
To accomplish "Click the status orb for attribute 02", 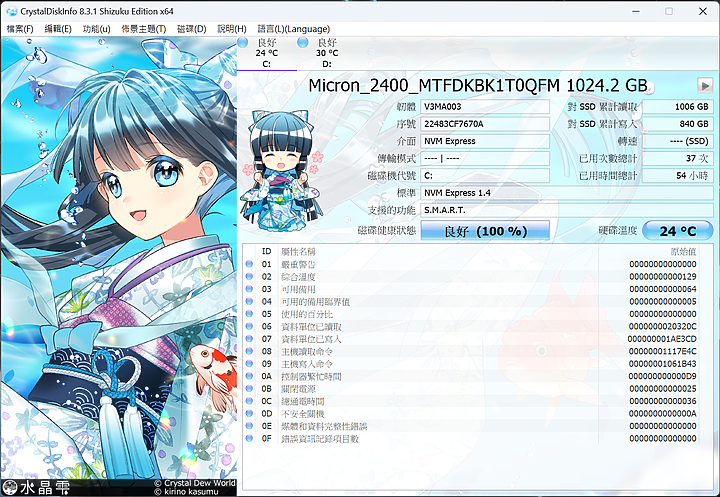I will 249,277.
